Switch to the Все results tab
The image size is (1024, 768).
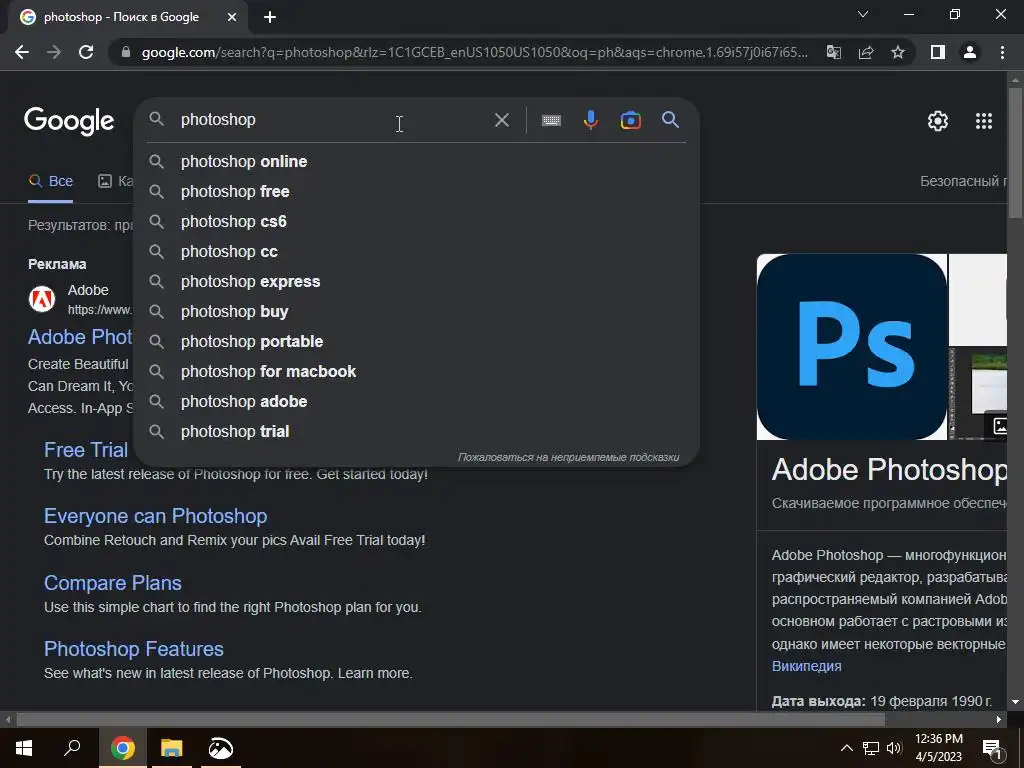coord(51,182)
